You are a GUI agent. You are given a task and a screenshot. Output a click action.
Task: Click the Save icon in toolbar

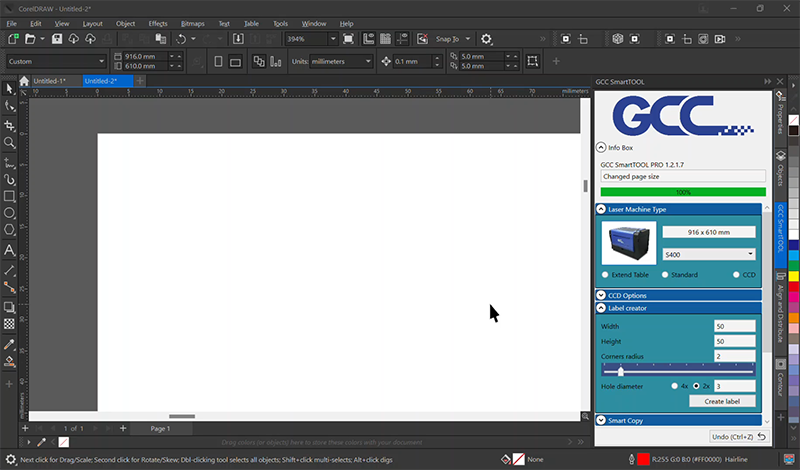57,38
